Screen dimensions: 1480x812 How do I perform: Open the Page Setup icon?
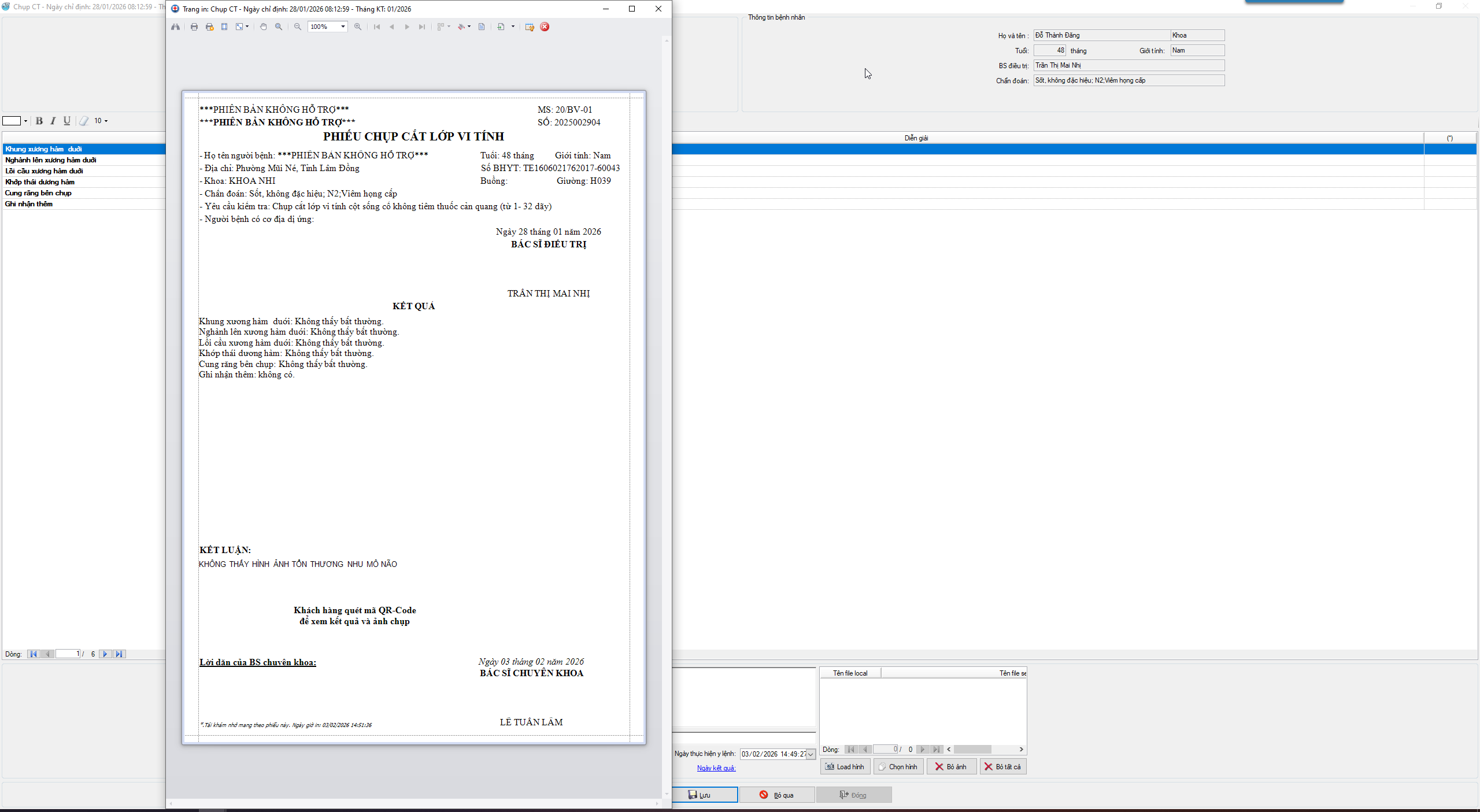(x=224, y=27)
